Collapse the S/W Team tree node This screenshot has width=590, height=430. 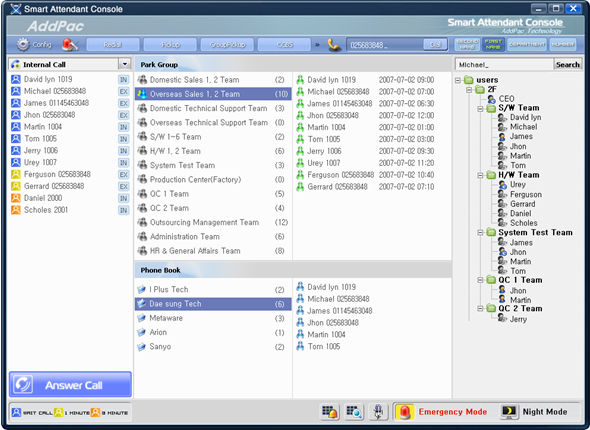[x=480, y=109]
